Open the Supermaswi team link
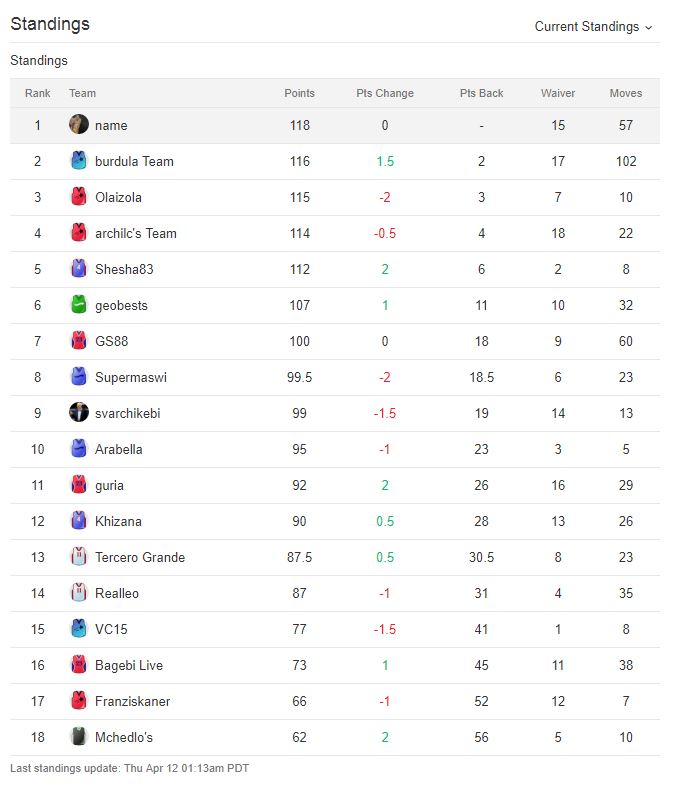Image resolution: width=673 pixels, height=789 pixels. [x=131, y=377]
